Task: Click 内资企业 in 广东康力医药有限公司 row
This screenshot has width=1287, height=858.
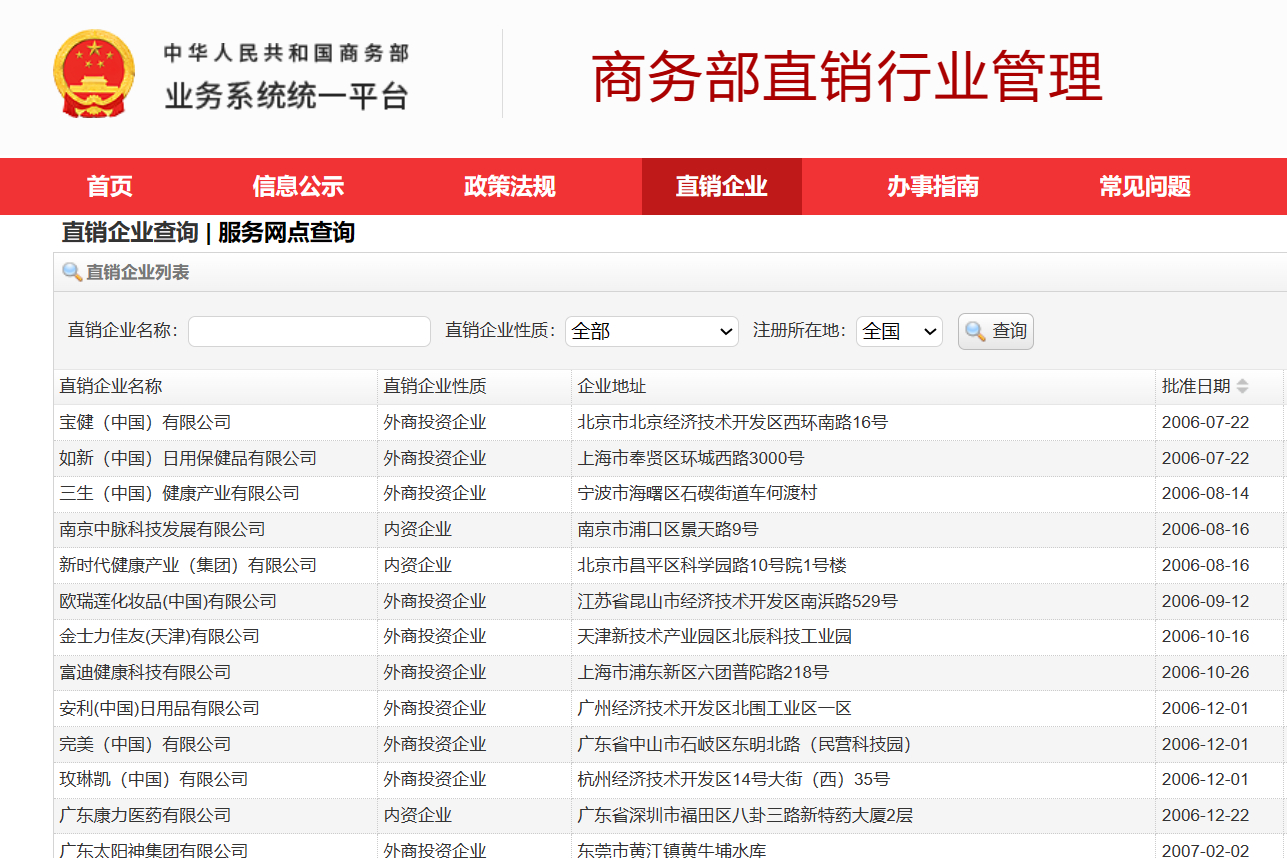Action: point(418,815)
